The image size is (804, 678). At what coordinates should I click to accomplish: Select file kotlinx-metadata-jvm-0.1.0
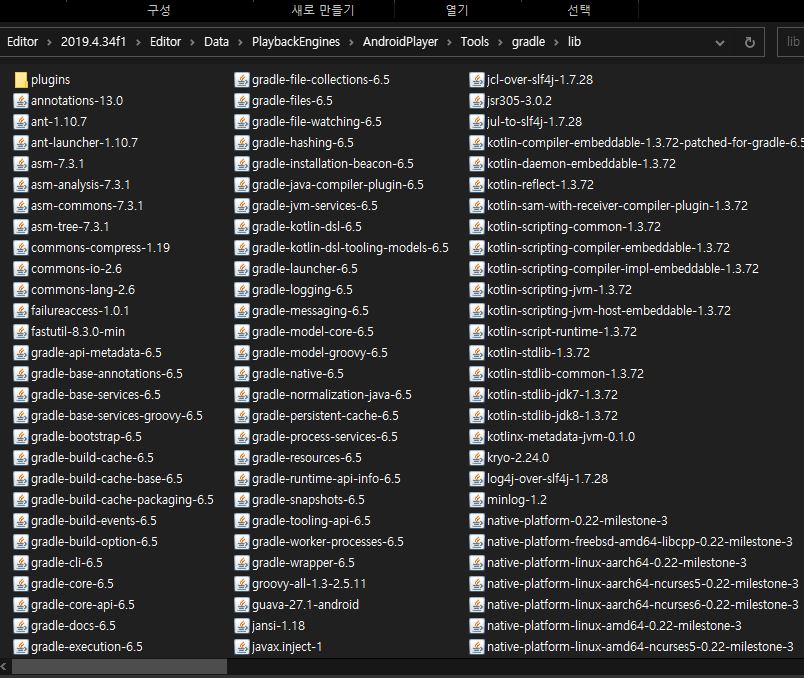tap(552, 437)
